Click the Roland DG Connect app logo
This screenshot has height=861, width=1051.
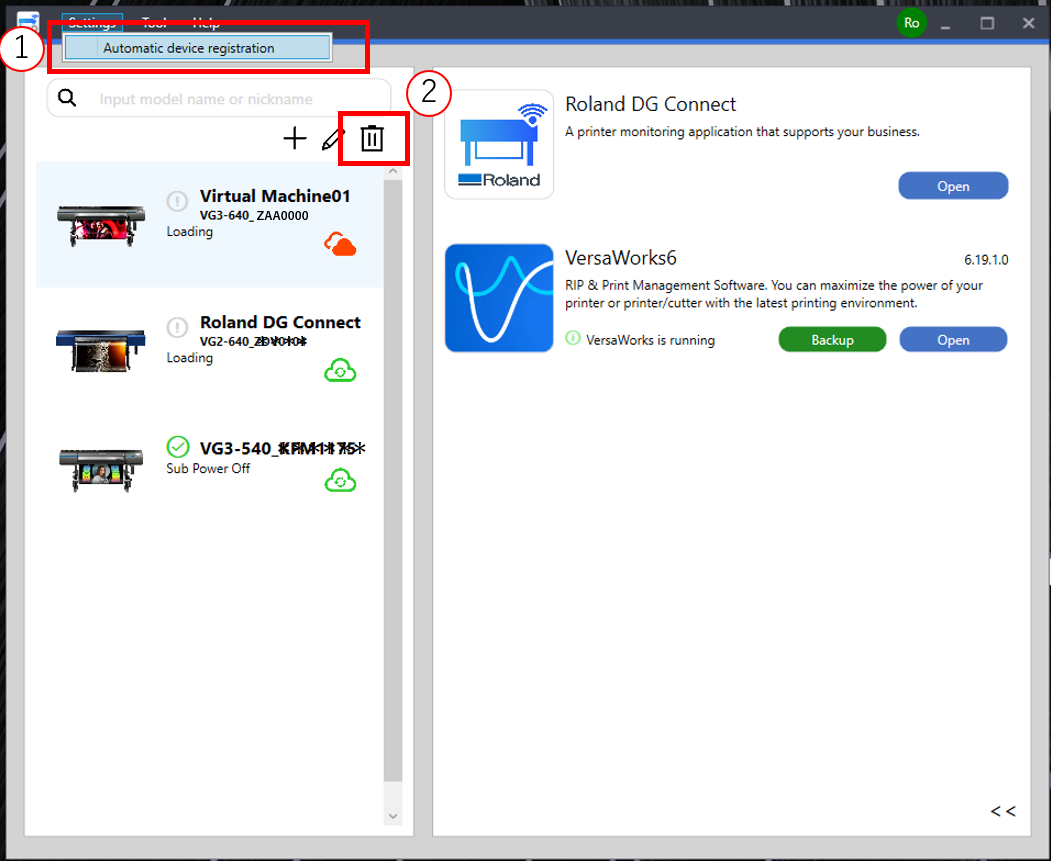point(499,145)
